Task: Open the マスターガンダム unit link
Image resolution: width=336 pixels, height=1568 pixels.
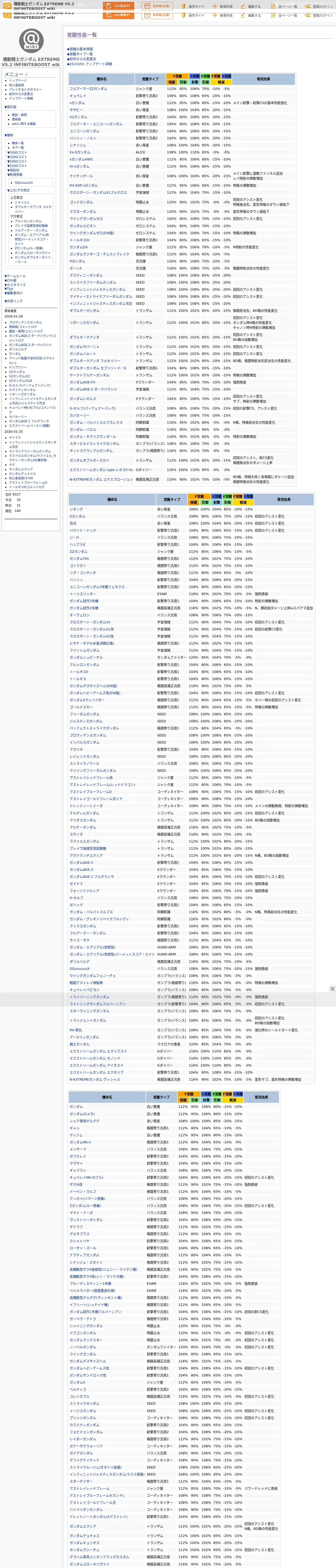Action: click(x=83, y=212)
